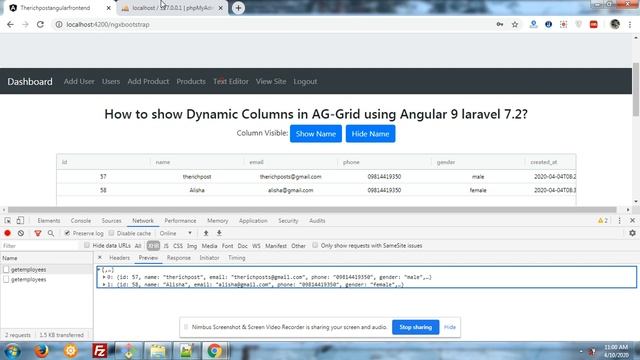Reload the page with refresh icon
The image size is (640, 360).
click(40, 24)
